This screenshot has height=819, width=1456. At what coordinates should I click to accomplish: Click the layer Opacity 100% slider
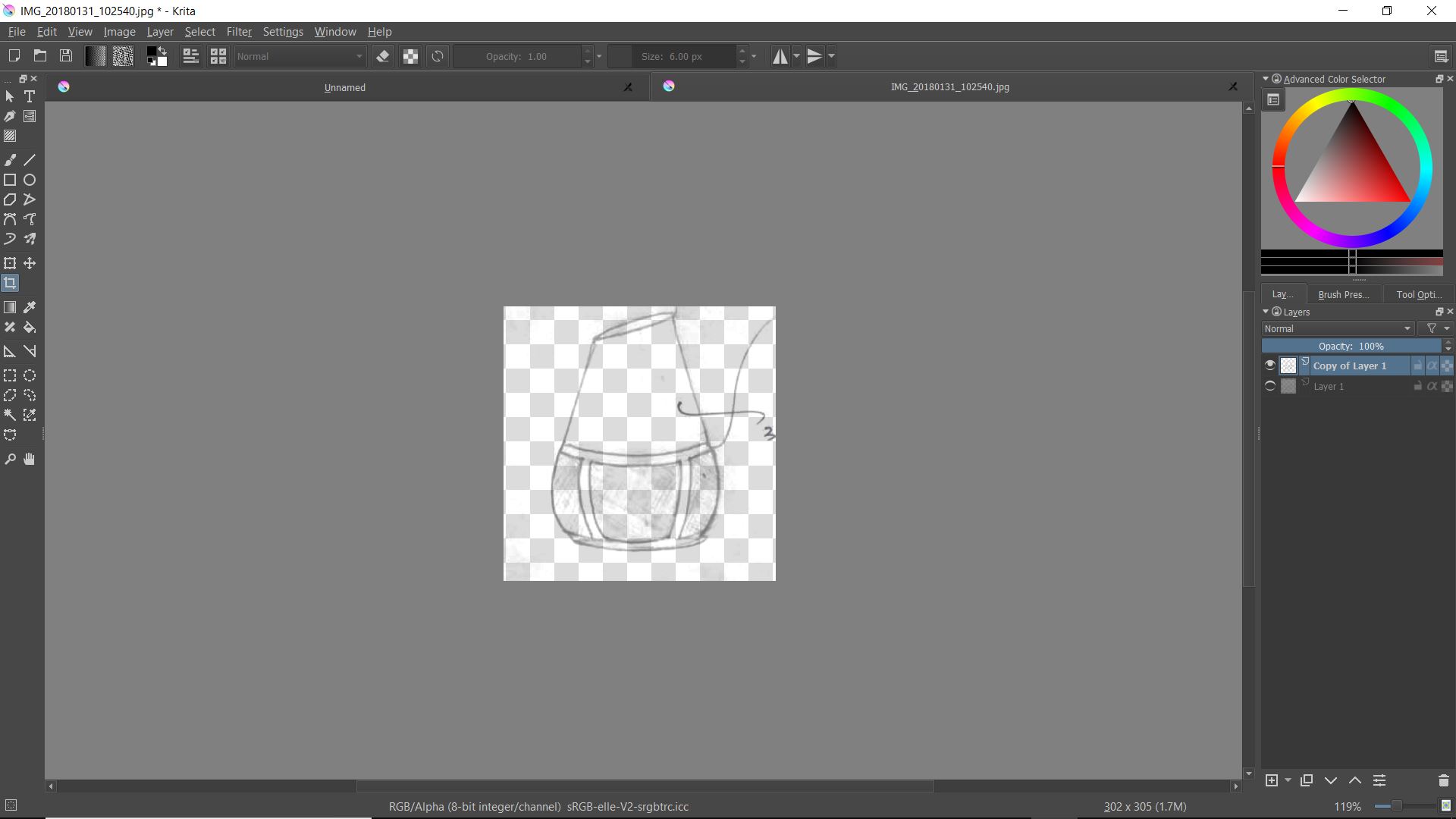pyautogui.click(x=1351, y=346)
